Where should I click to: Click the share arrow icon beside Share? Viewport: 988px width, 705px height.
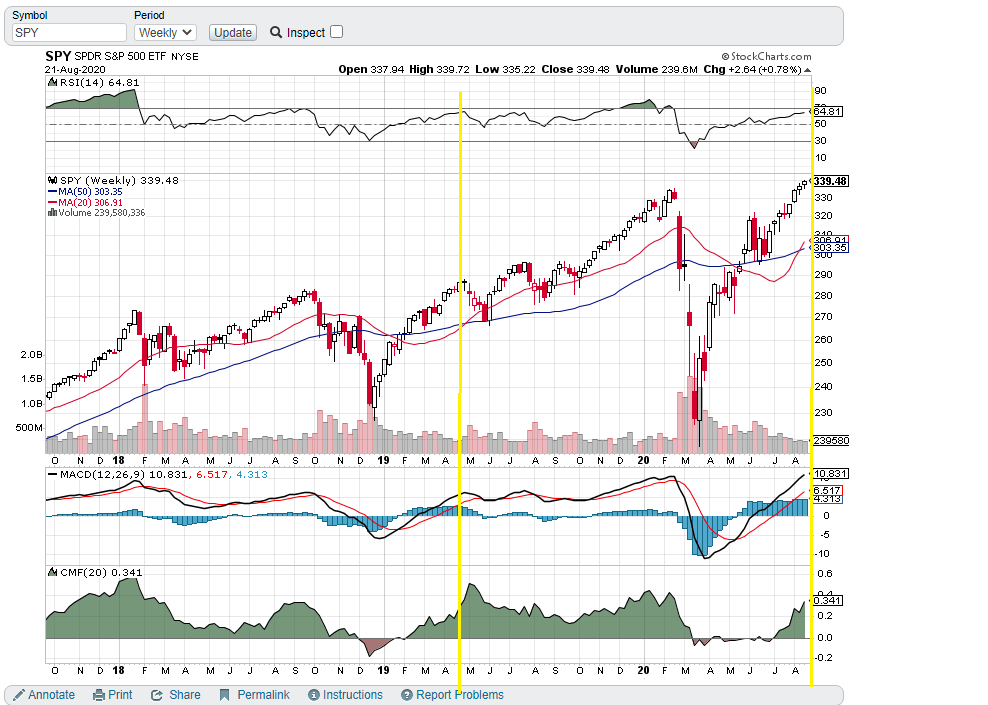[157, 695]
